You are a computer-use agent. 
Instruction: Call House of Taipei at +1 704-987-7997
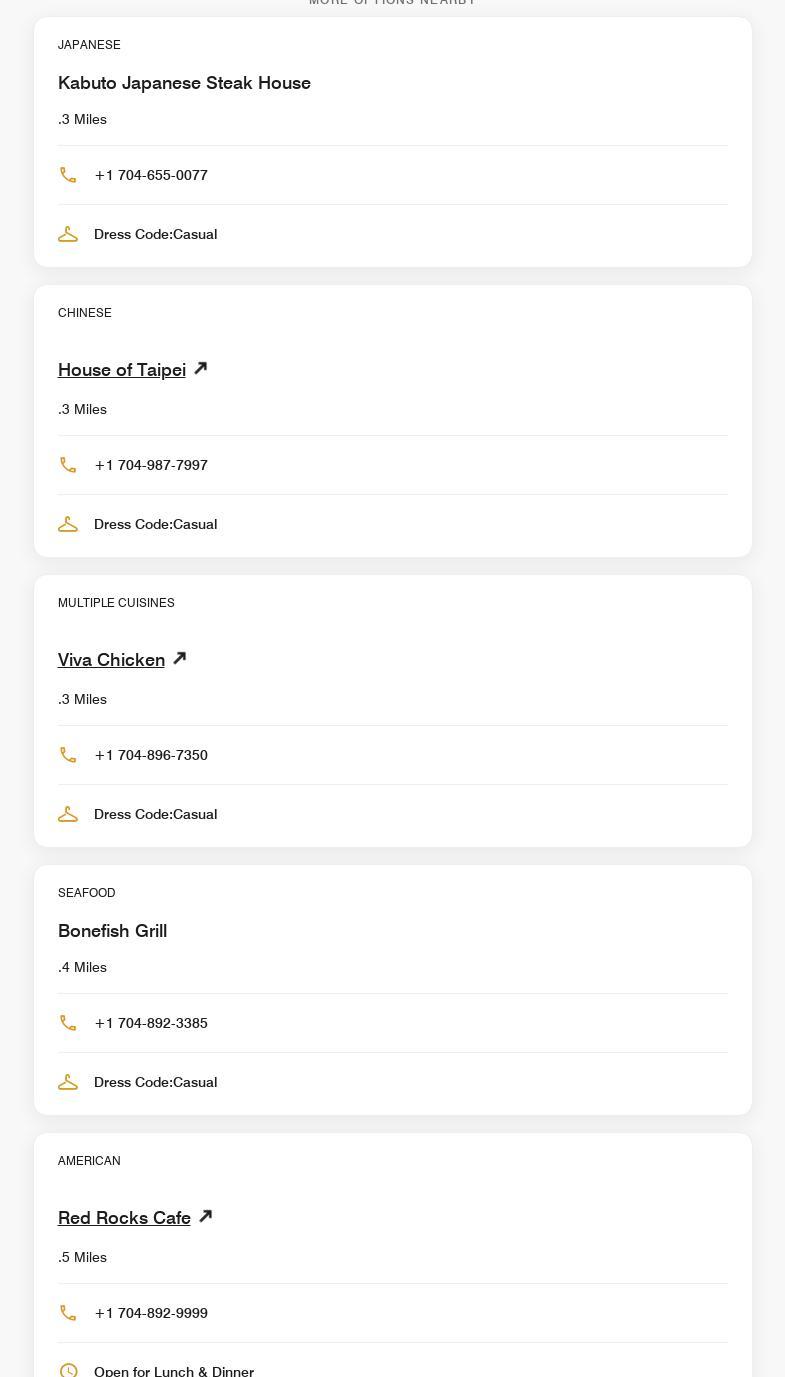point(151,465)
